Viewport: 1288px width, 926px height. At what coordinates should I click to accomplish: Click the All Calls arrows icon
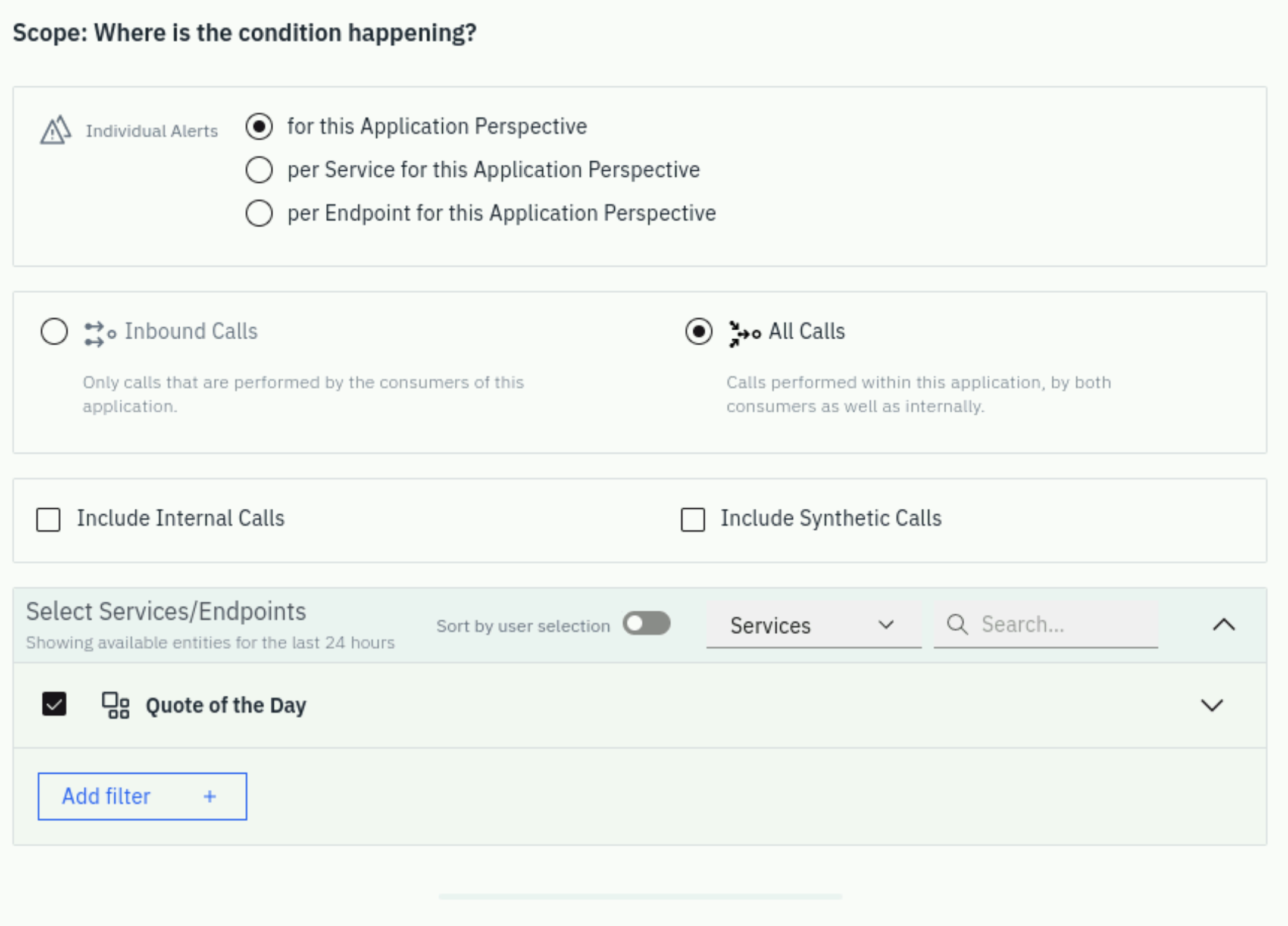745,333
